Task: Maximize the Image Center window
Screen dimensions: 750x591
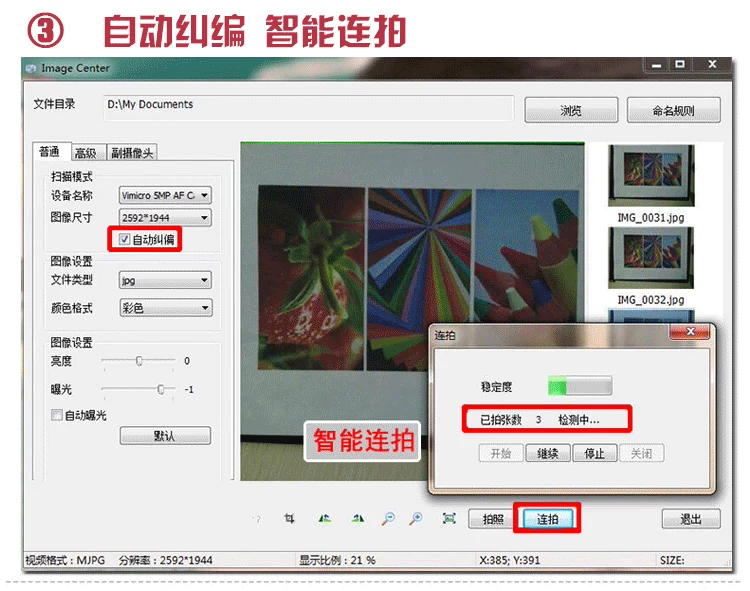Action: (680, 64)
